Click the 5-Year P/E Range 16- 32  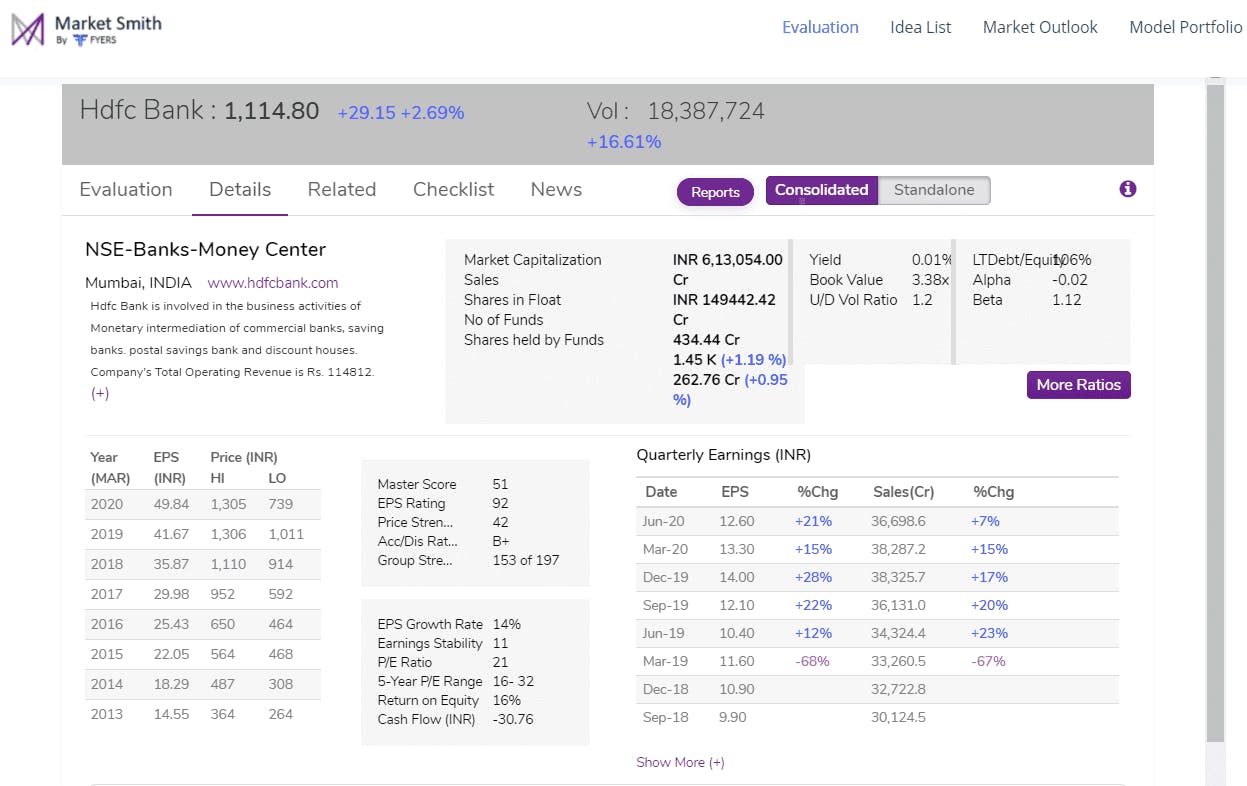coord(513,681)
